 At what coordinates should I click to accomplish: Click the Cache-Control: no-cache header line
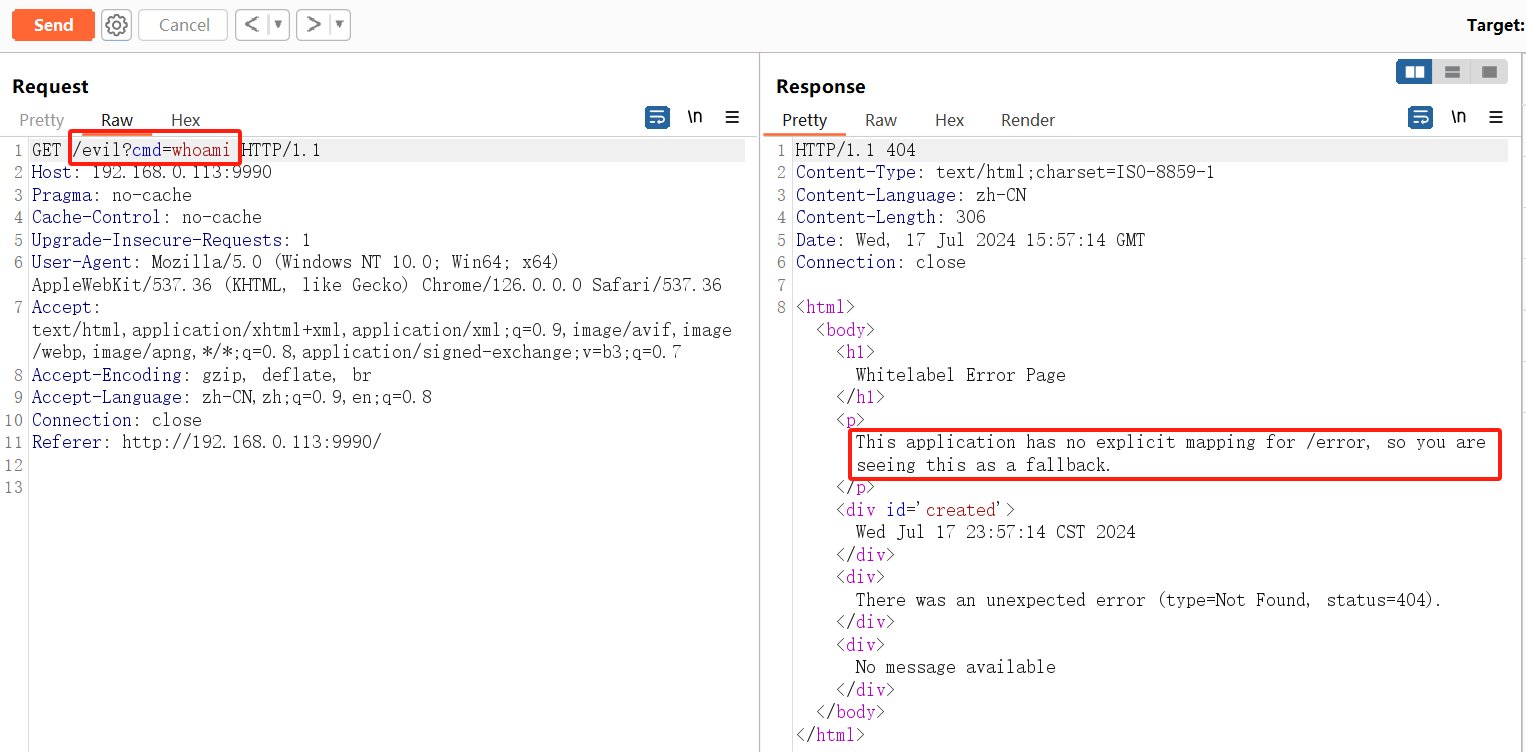(x=147, y=217)
